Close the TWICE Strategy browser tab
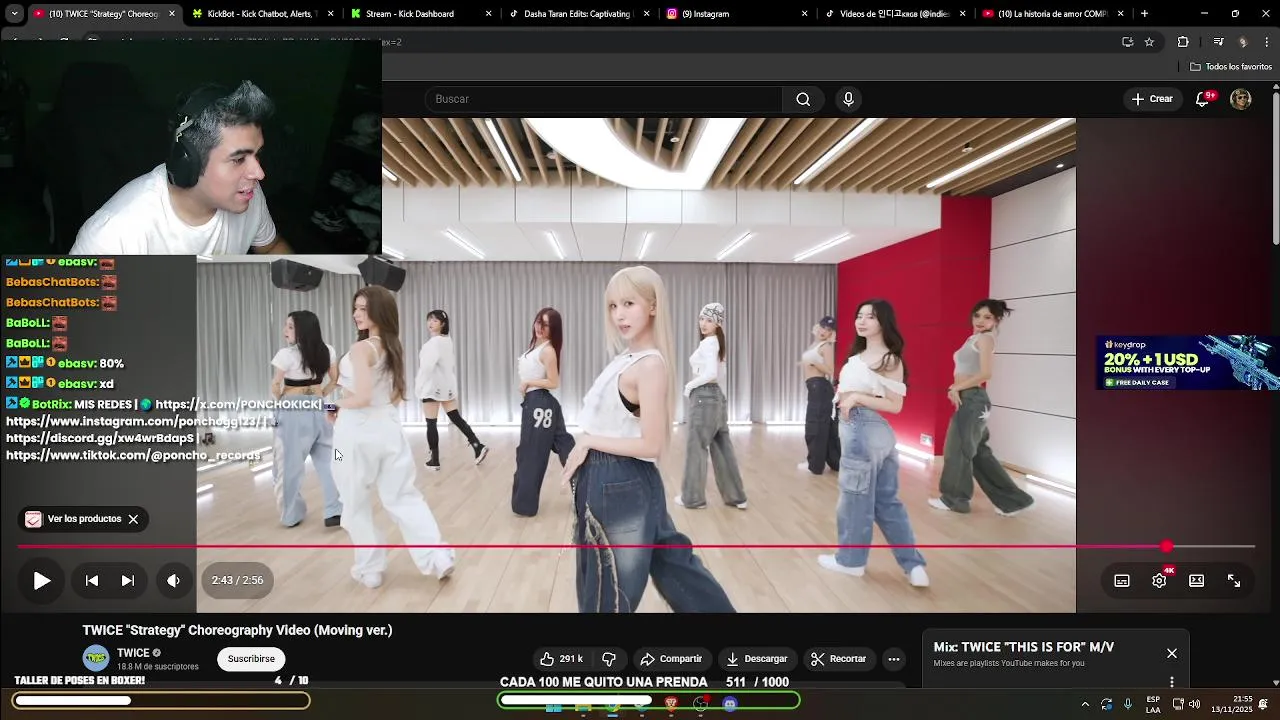Screen dimensions: 1280x720 coord(172,14)
